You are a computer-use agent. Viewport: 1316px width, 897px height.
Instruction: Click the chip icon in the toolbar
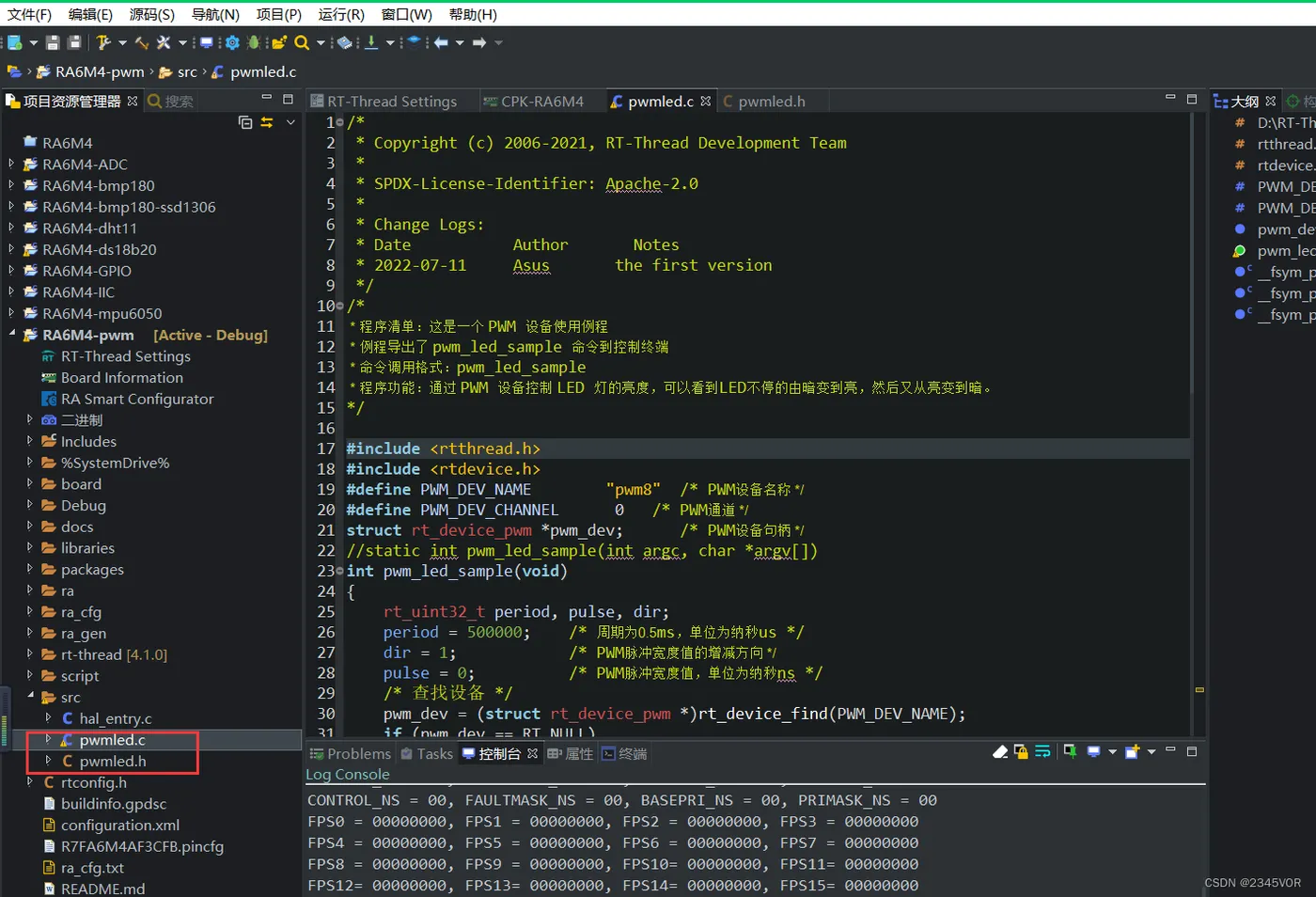(344, 42)
